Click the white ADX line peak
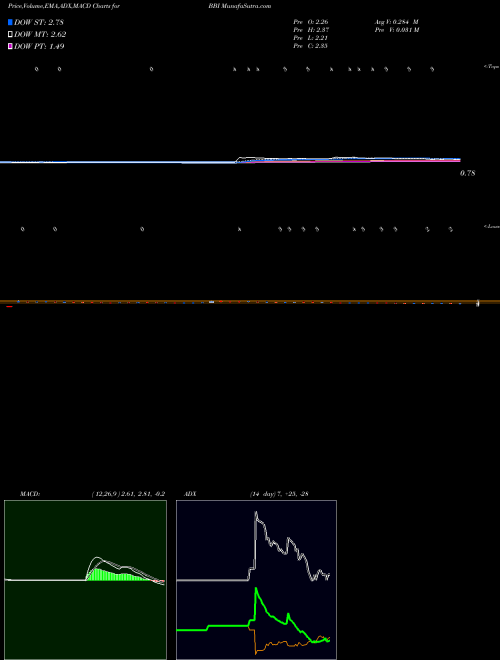Image resolution: width=500 pixels, height=660 pixels. click(256, 514)
